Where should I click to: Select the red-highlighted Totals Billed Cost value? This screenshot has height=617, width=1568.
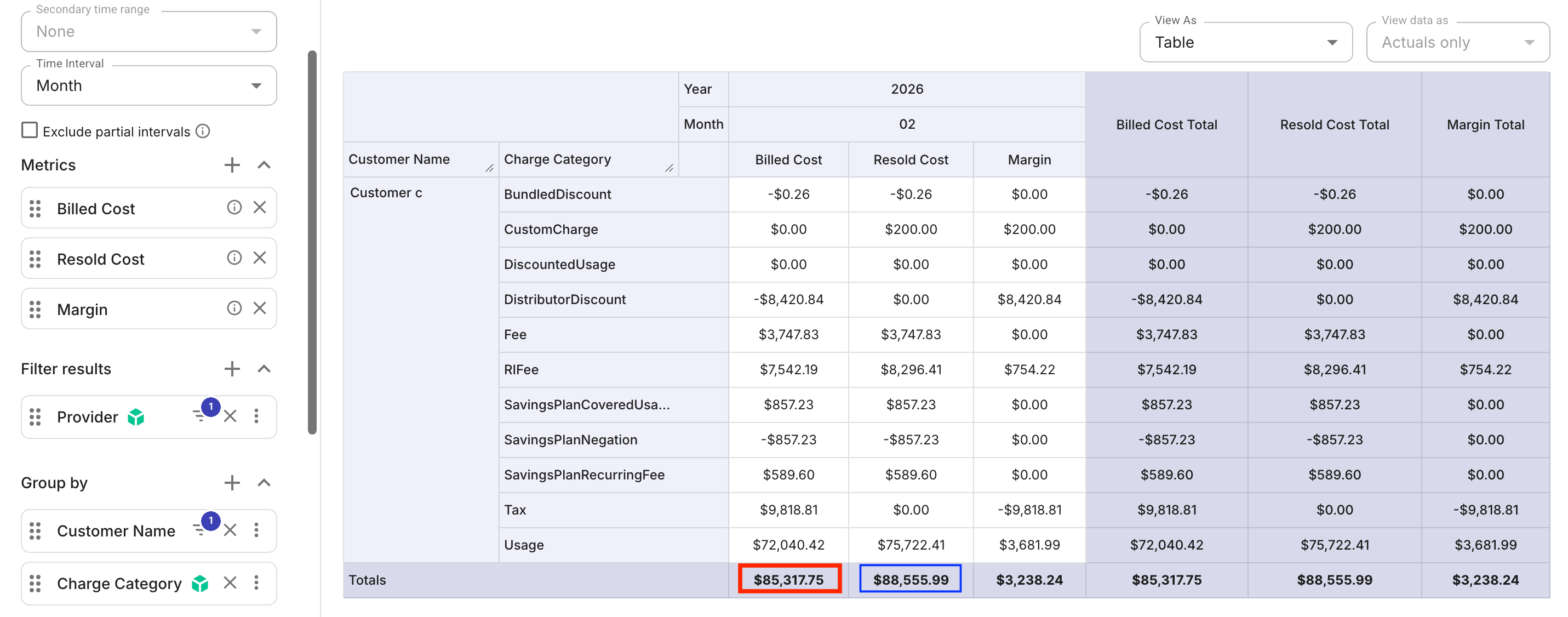(789, 579)
